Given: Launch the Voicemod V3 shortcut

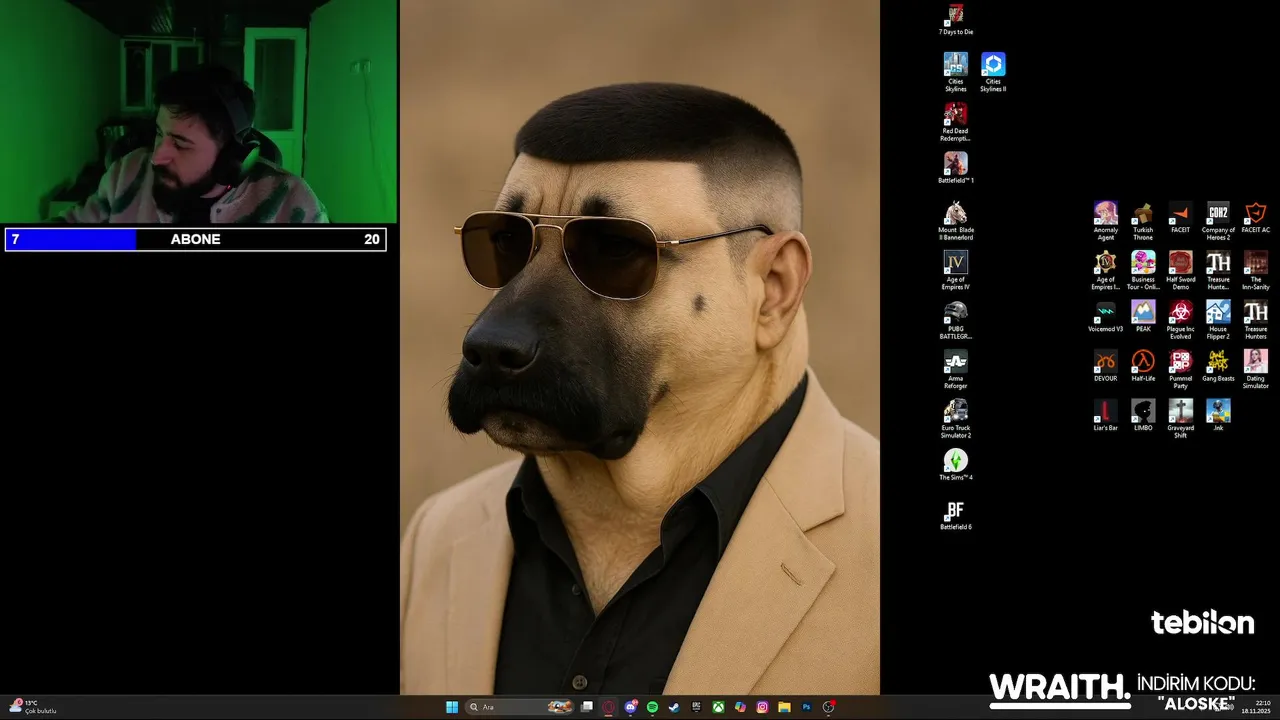Looking at the screenshot, I should pyautogui.click(x=1106, y=316).
